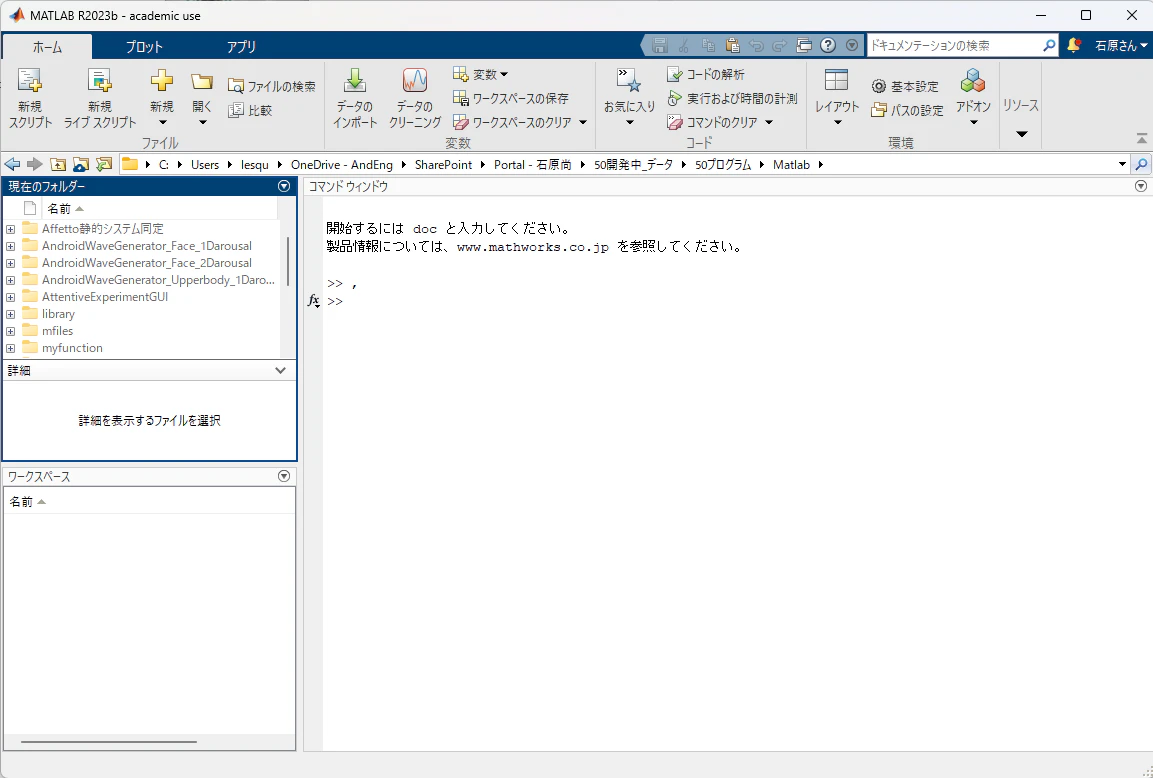Open address bar path history dropdown
The height and width of the screenshot is (778, 1153).
(1122, 164)
